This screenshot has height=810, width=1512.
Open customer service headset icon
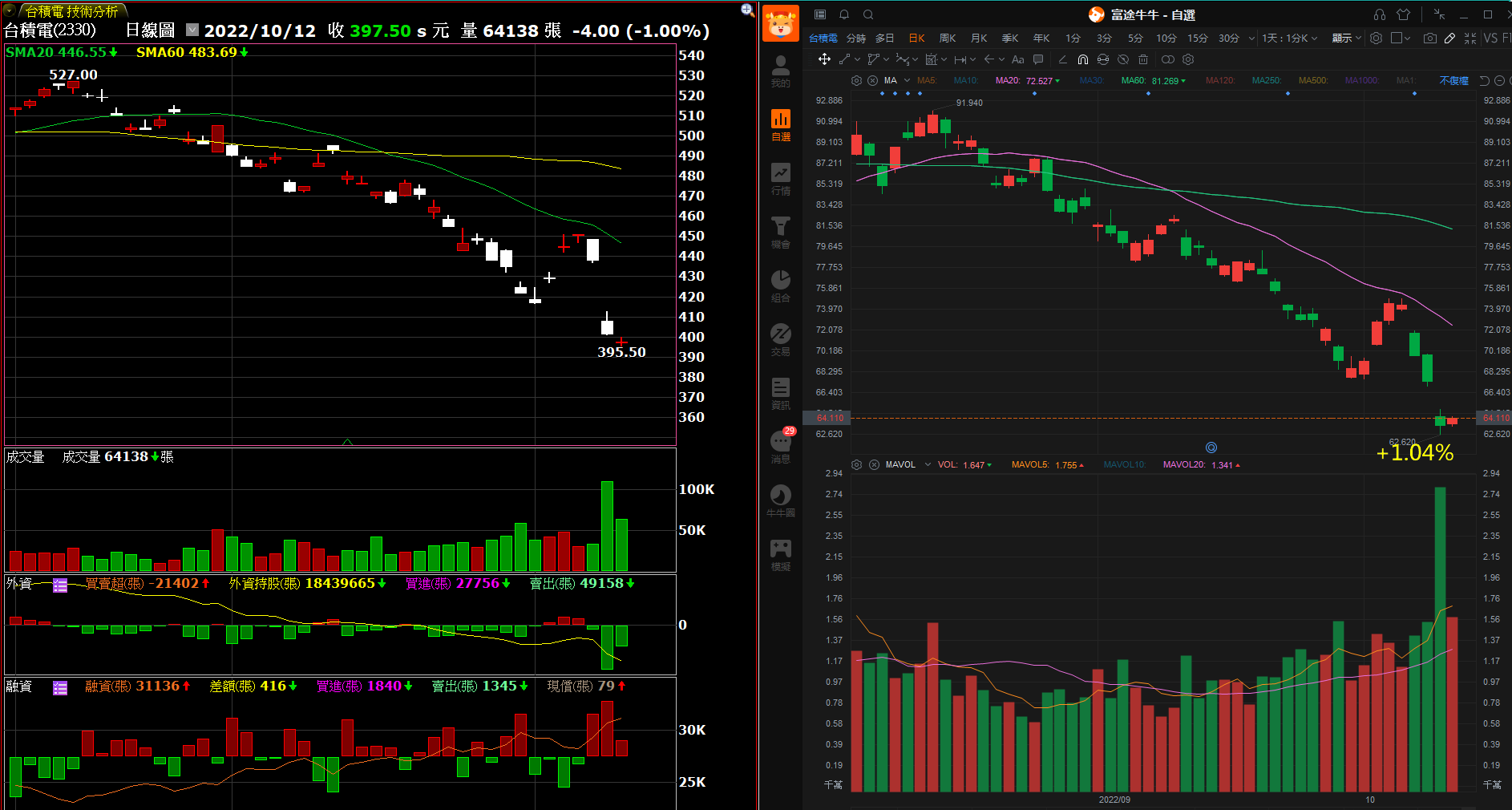click(1380, 14)
